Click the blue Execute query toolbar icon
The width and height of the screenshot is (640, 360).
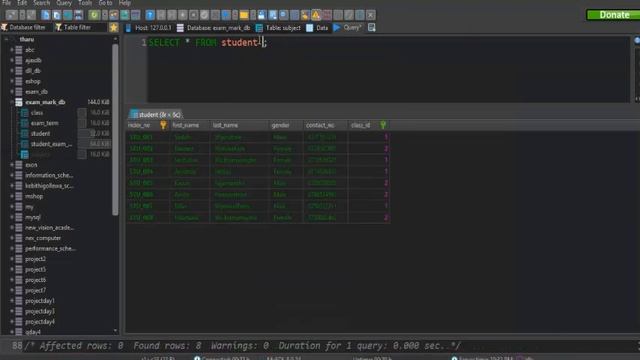(x=226, y=15)
